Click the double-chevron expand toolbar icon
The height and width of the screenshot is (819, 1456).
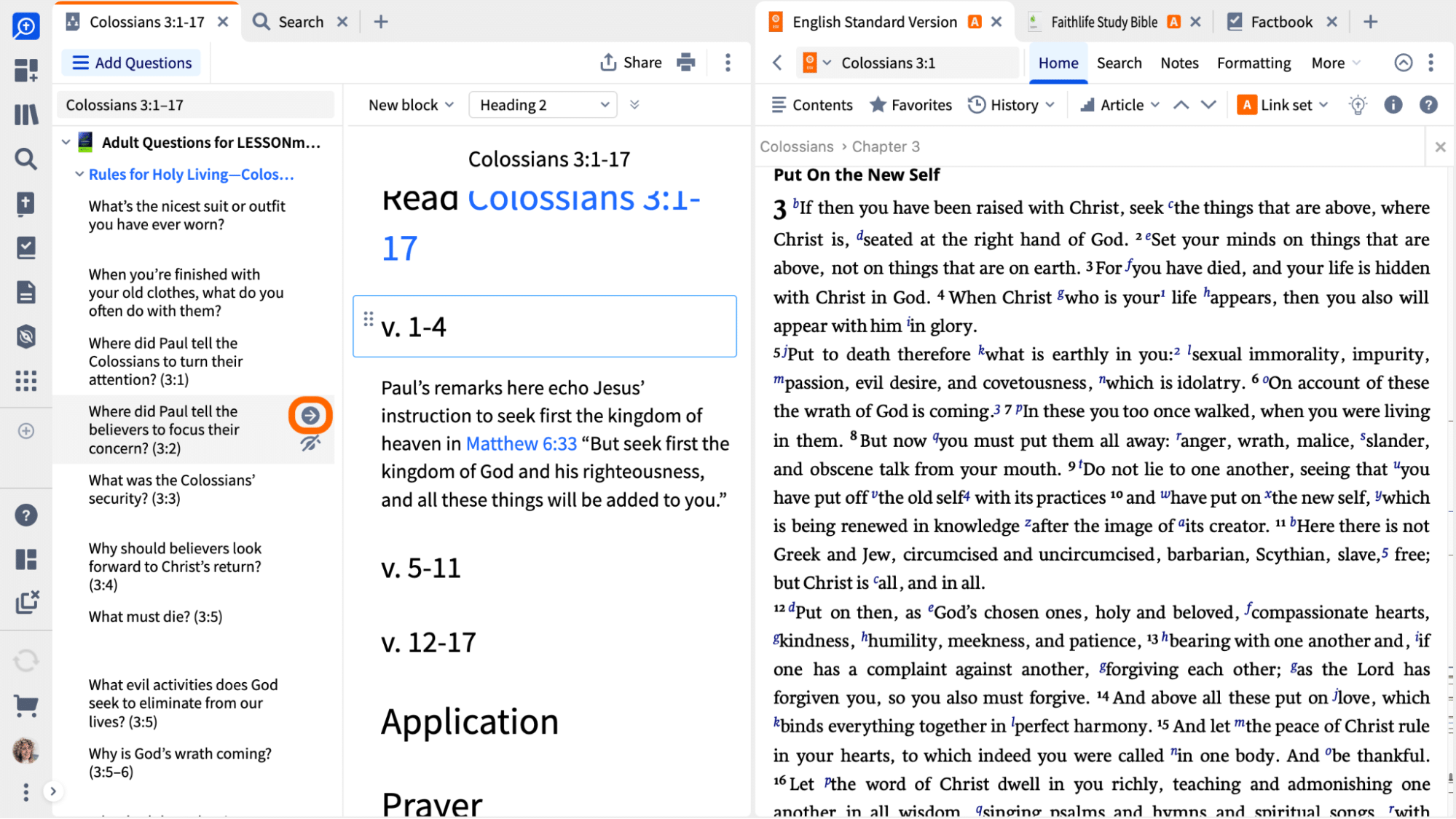[634, 105]
